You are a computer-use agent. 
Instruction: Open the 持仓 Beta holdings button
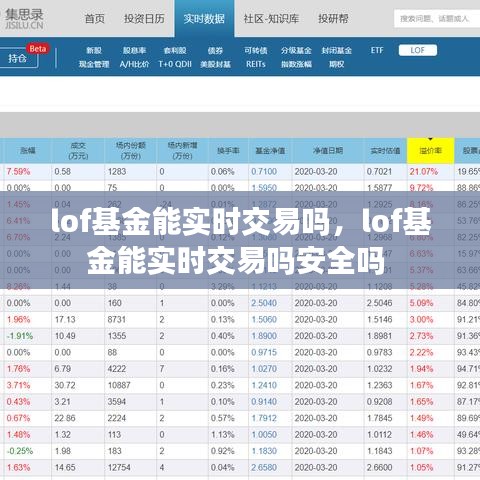coord(19,58)
